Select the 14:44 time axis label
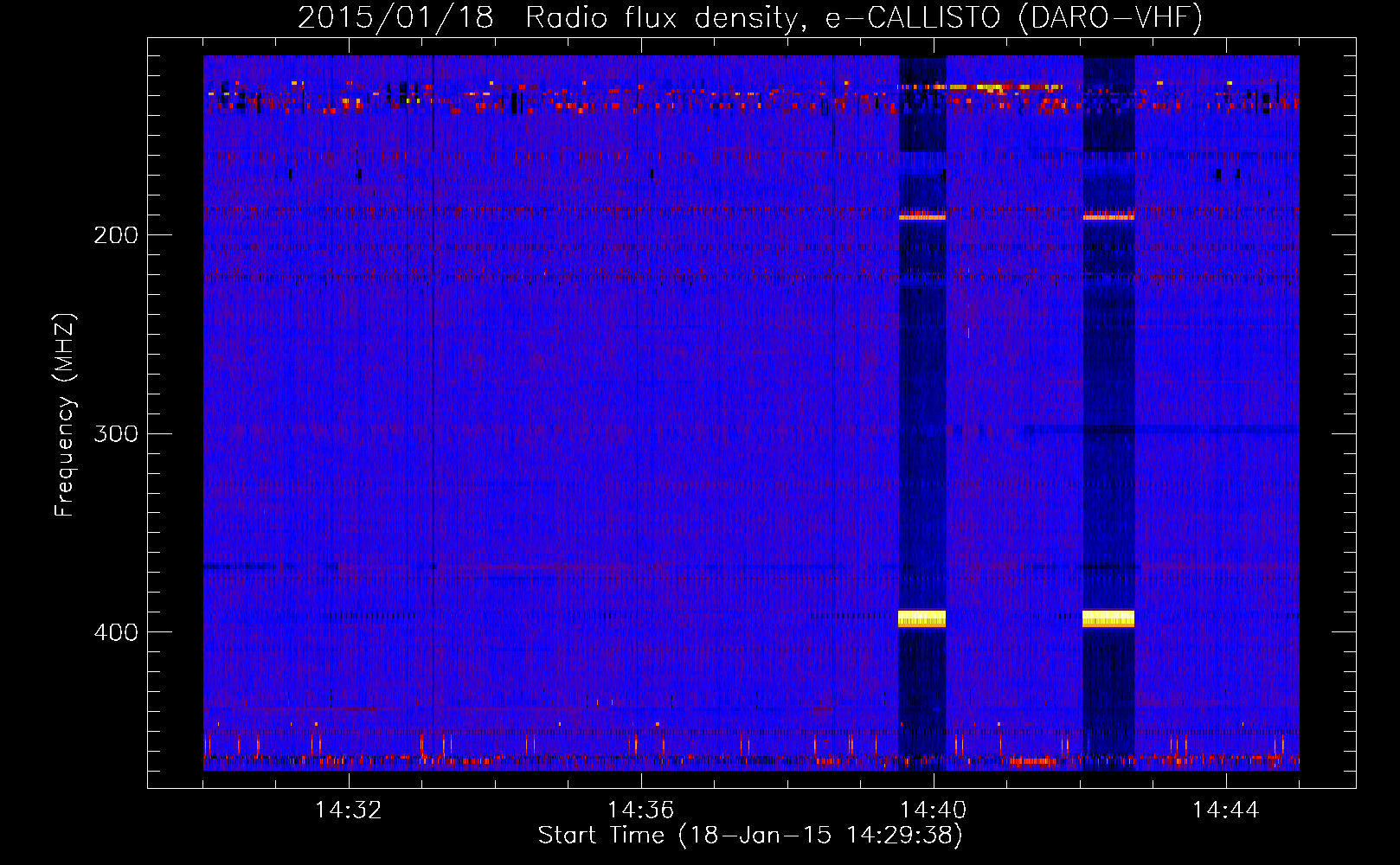 click(x=1226, y=810)
